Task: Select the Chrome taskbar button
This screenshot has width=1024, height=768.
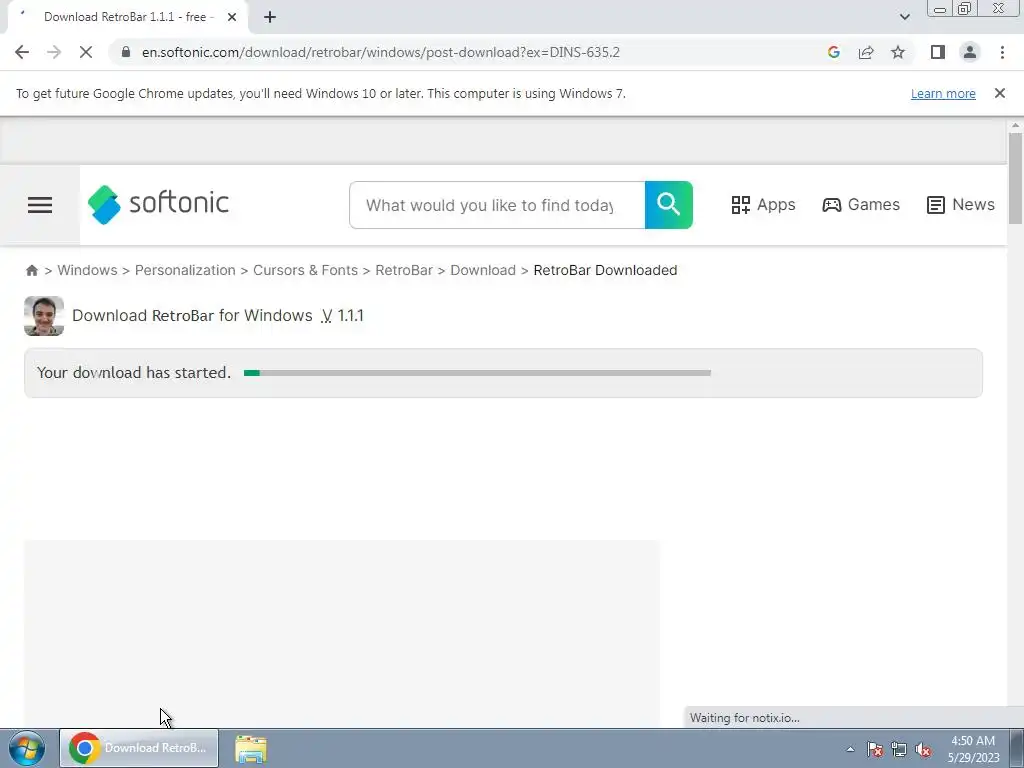Action: coord(139,748)
